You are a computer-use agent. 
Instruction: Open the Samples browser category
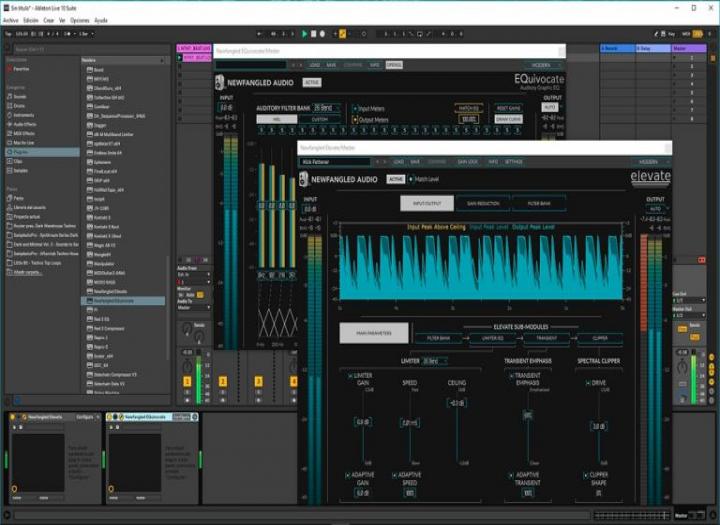(21, 170)
